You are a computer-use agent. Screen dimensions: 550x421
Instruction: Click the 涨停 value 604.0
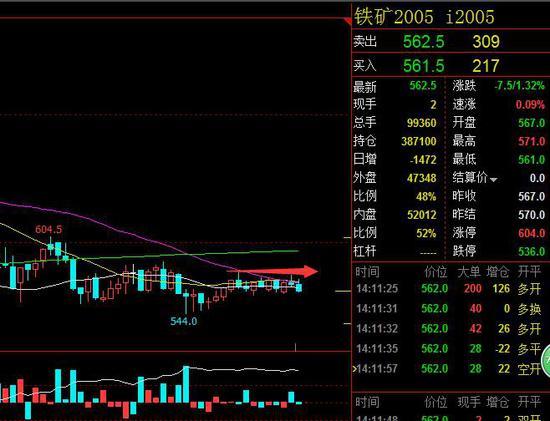531,233
